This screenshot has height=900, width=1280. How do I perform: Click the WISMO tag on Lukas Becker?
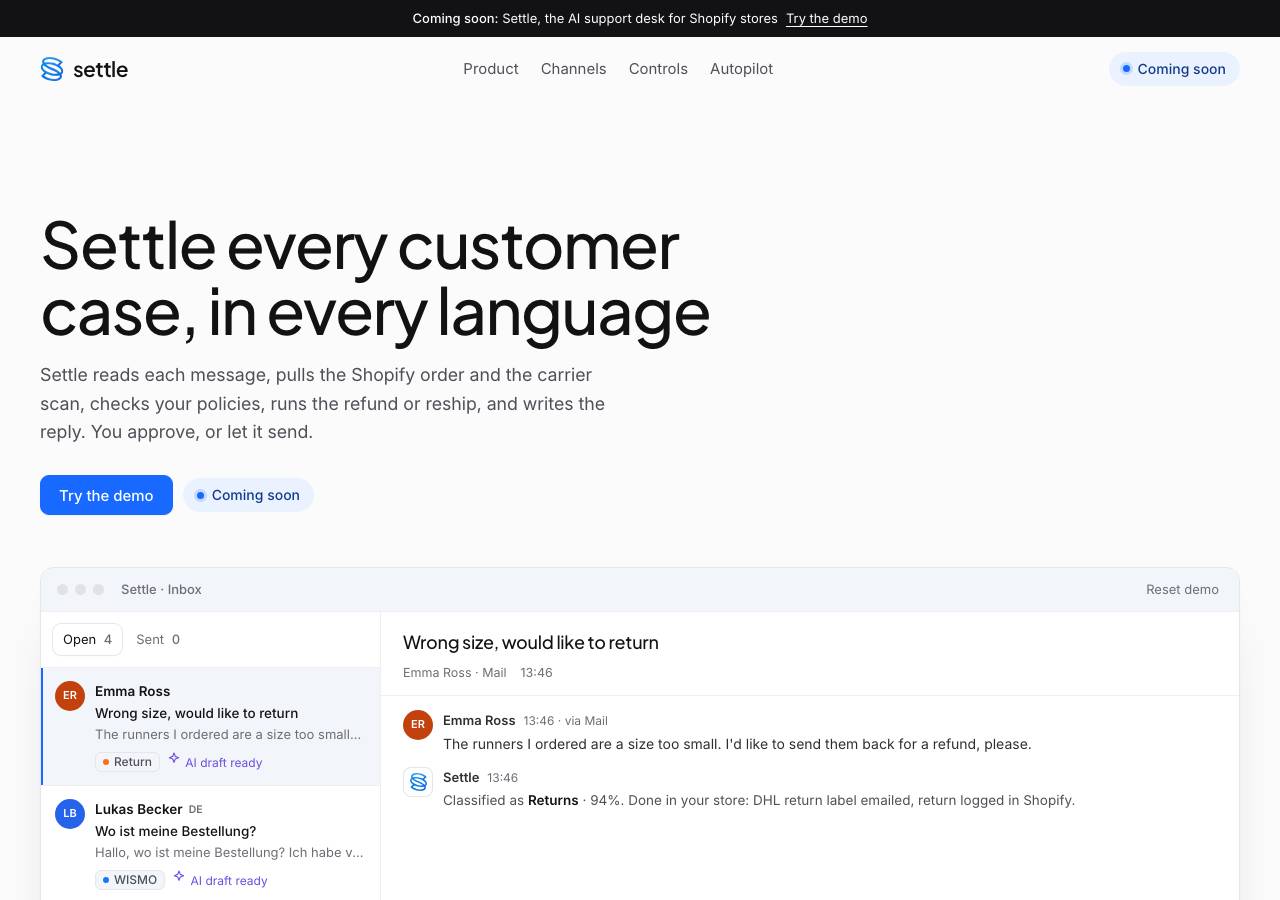[x=130, y=880]
